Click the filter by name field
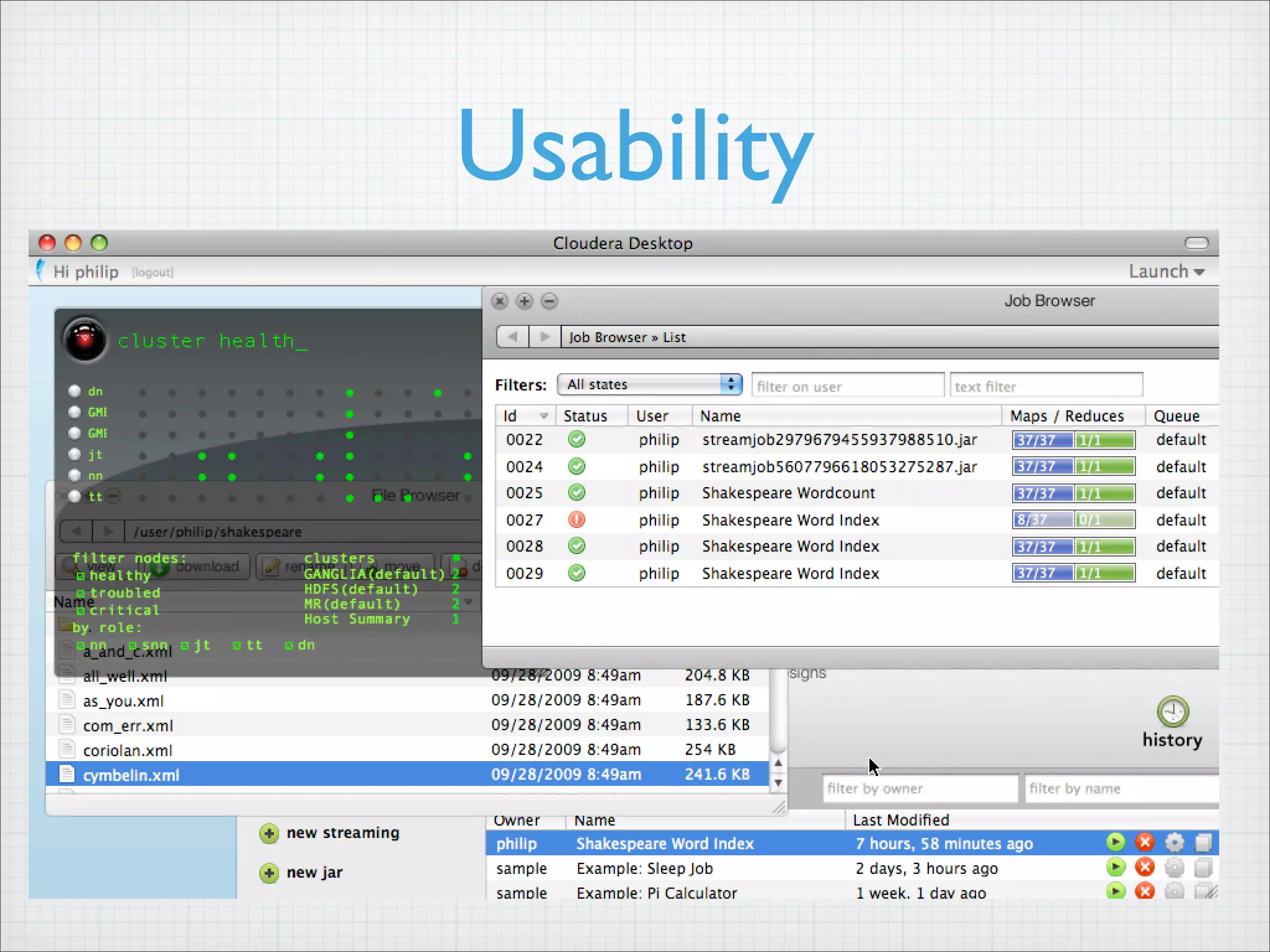 click(1122, 788)
